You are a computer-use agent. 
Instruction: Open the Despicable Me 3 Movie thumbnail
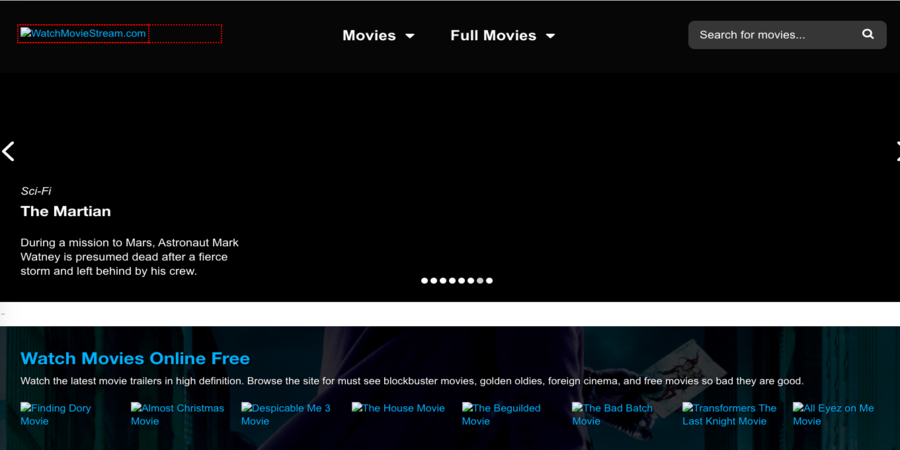point(286,414)
